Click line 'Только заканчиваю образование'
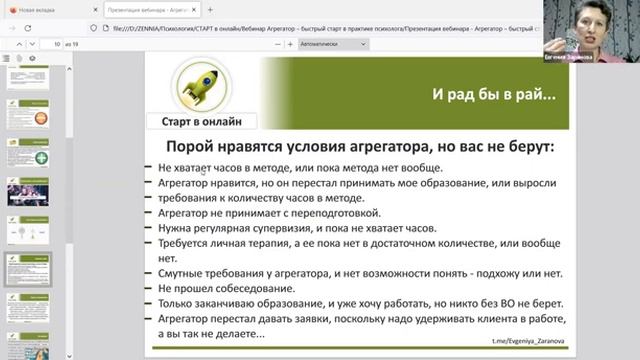This screenshot has width=640, height=360. point(360,304)
